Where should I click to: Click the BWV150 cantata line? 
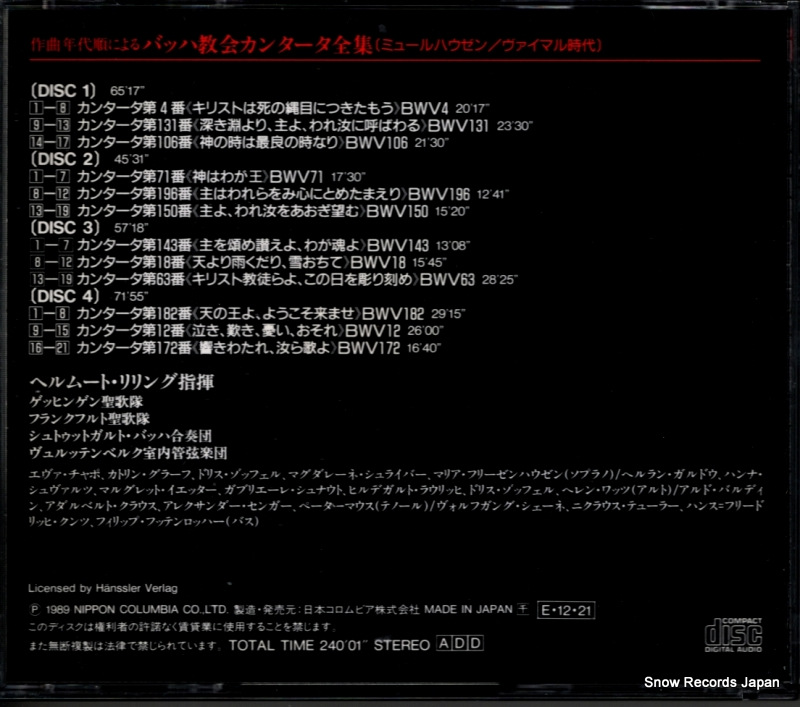pos(249,211)
